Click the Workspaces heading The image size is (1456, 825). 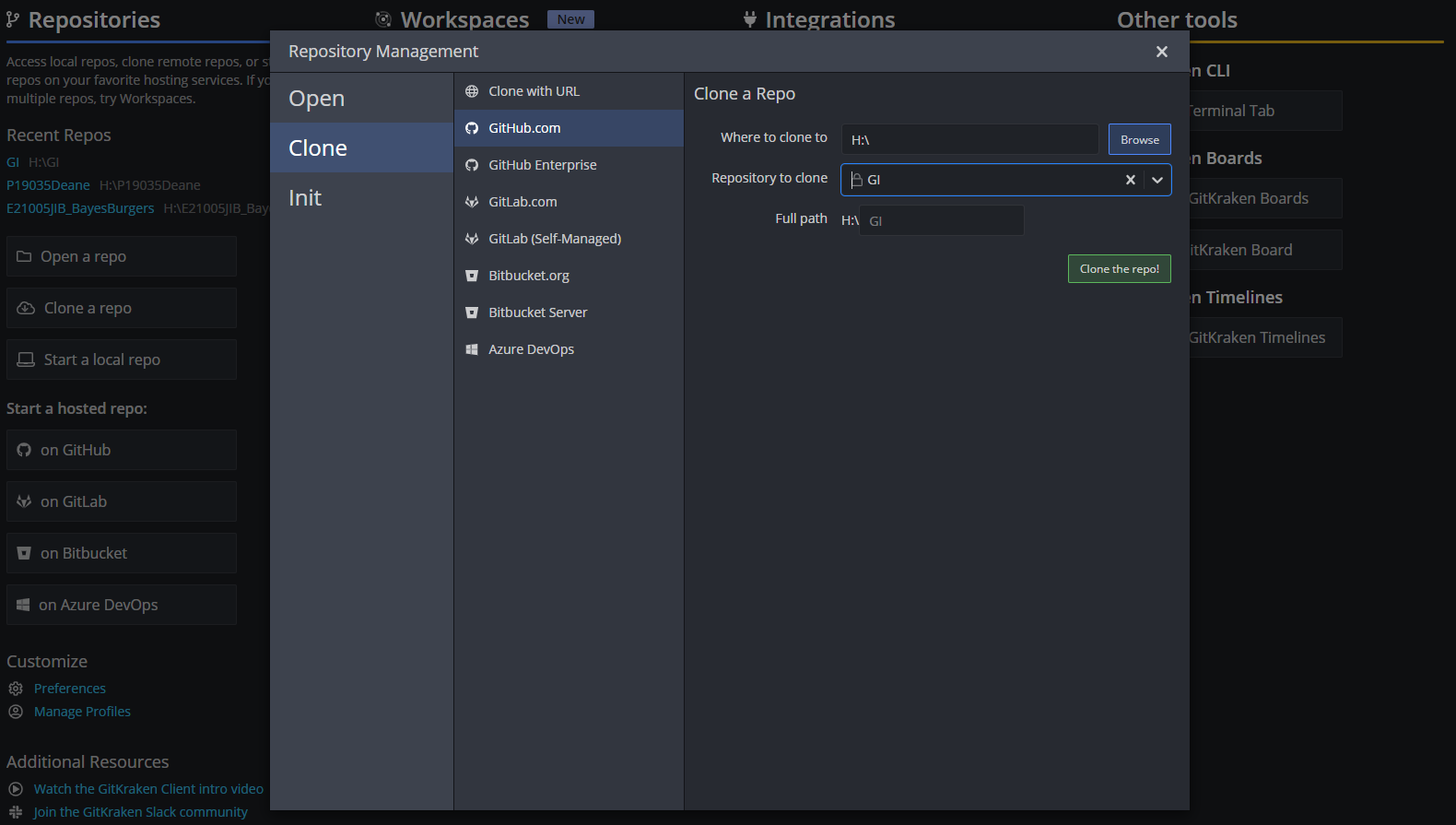pos(464,19)
